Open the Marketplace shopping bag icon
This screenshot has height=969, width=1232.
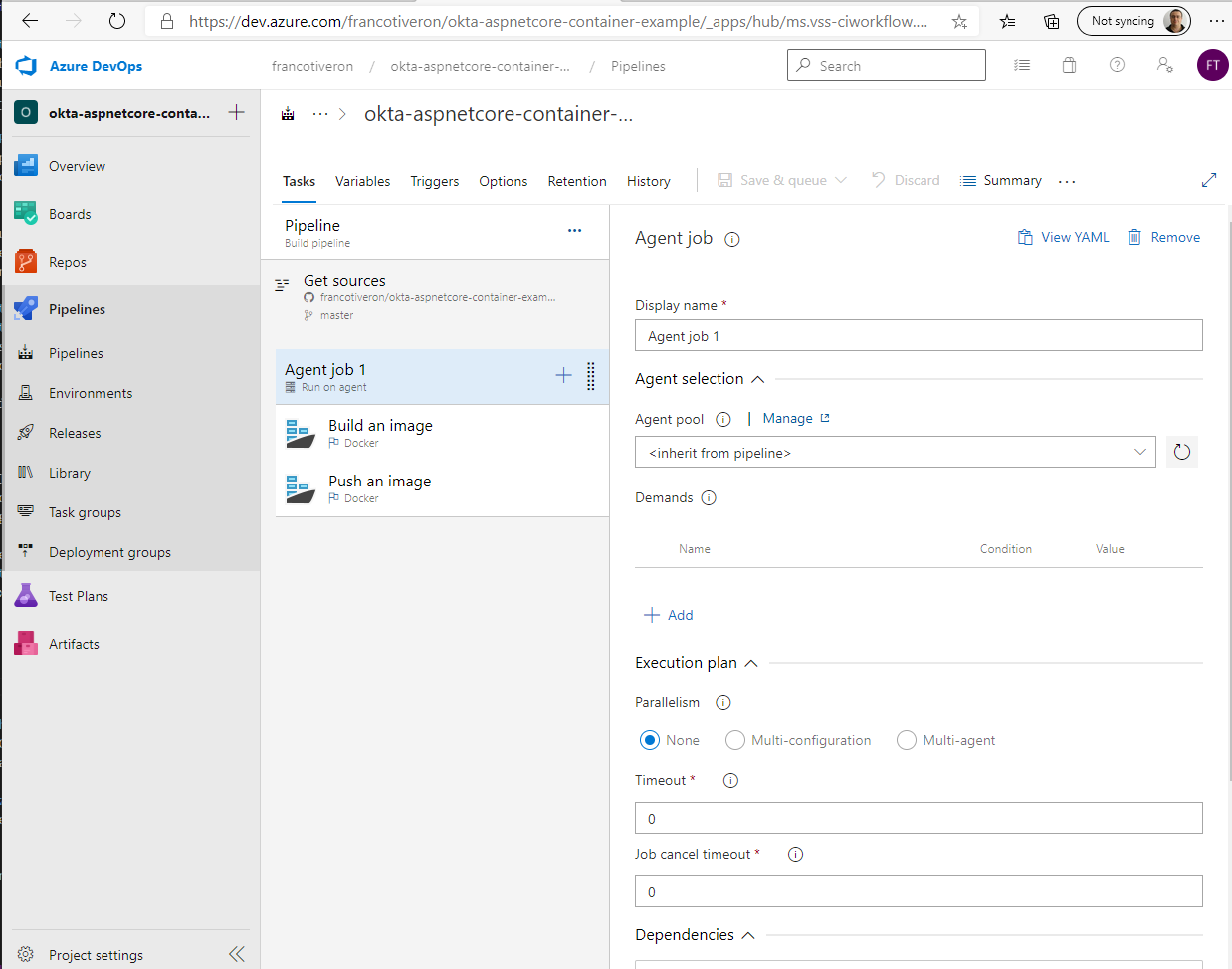click(1069, 65)
